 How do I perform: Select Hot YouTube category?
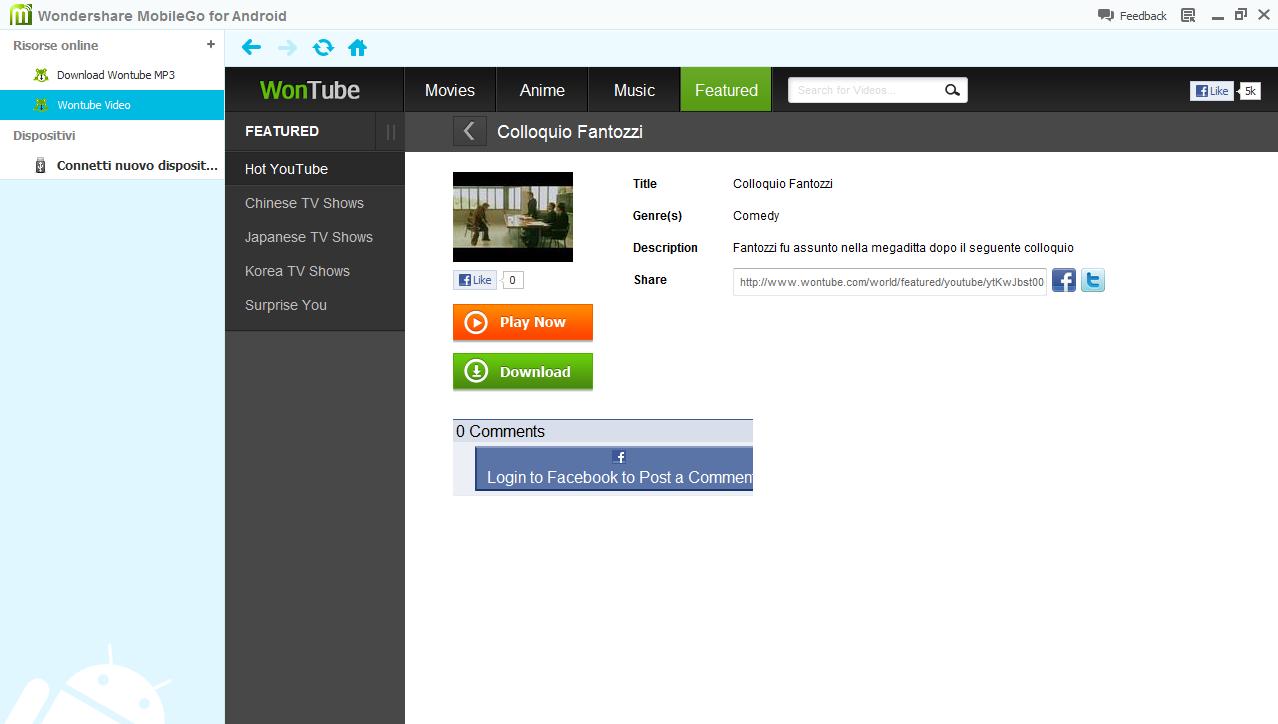[315, 169]
